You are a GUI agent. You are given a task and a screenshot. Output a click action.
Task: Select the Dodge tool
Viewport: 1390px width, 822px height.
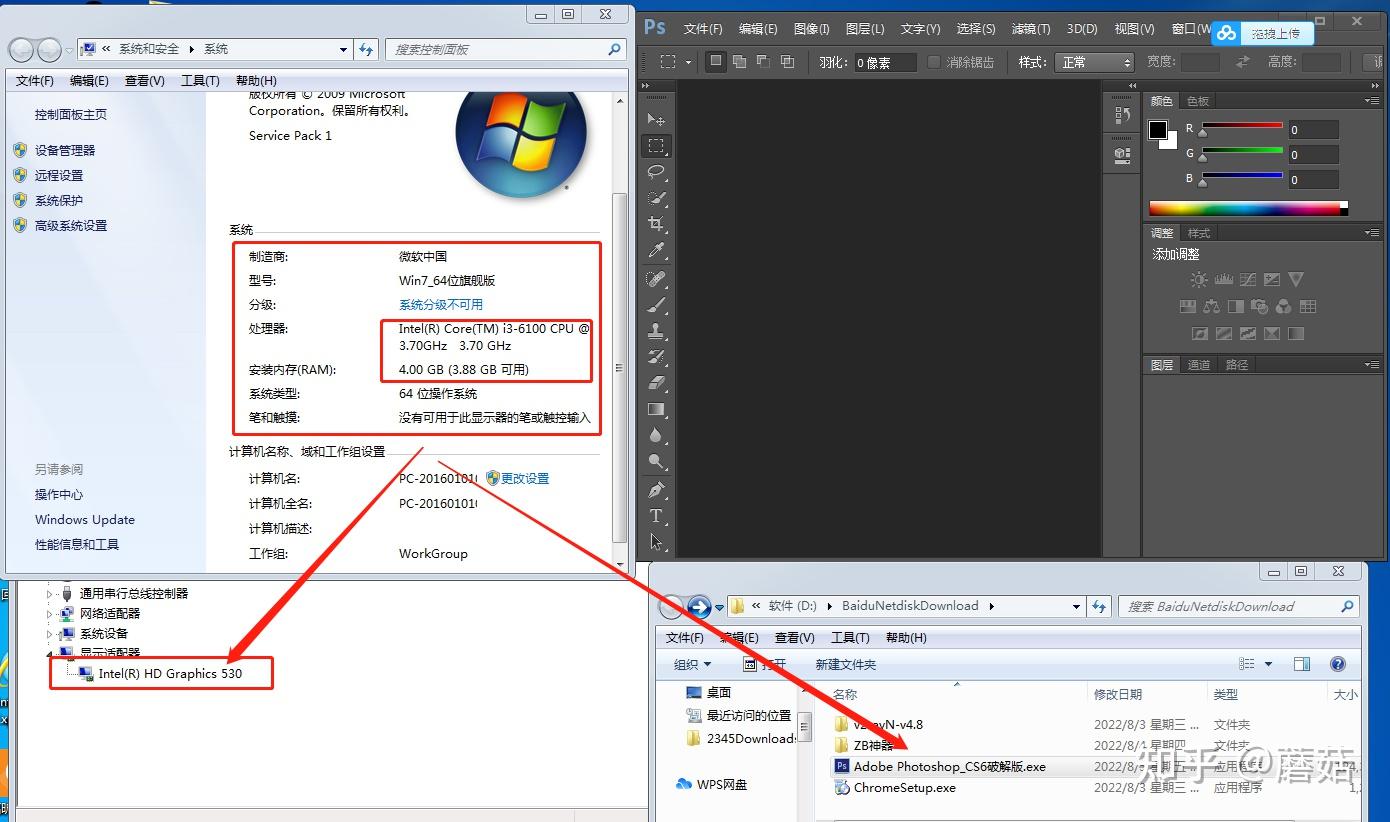click(656, 461)
